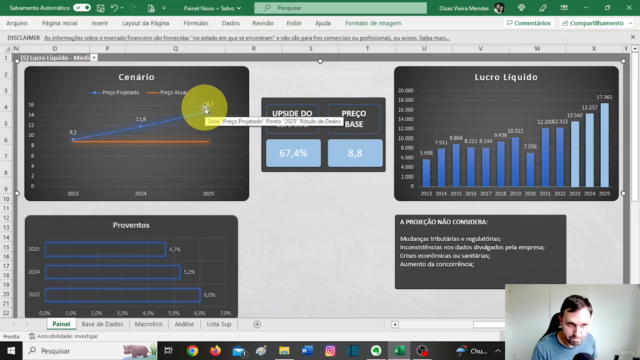
Task: Click the Redo arrow icon
Action: (x=132, y=8)
